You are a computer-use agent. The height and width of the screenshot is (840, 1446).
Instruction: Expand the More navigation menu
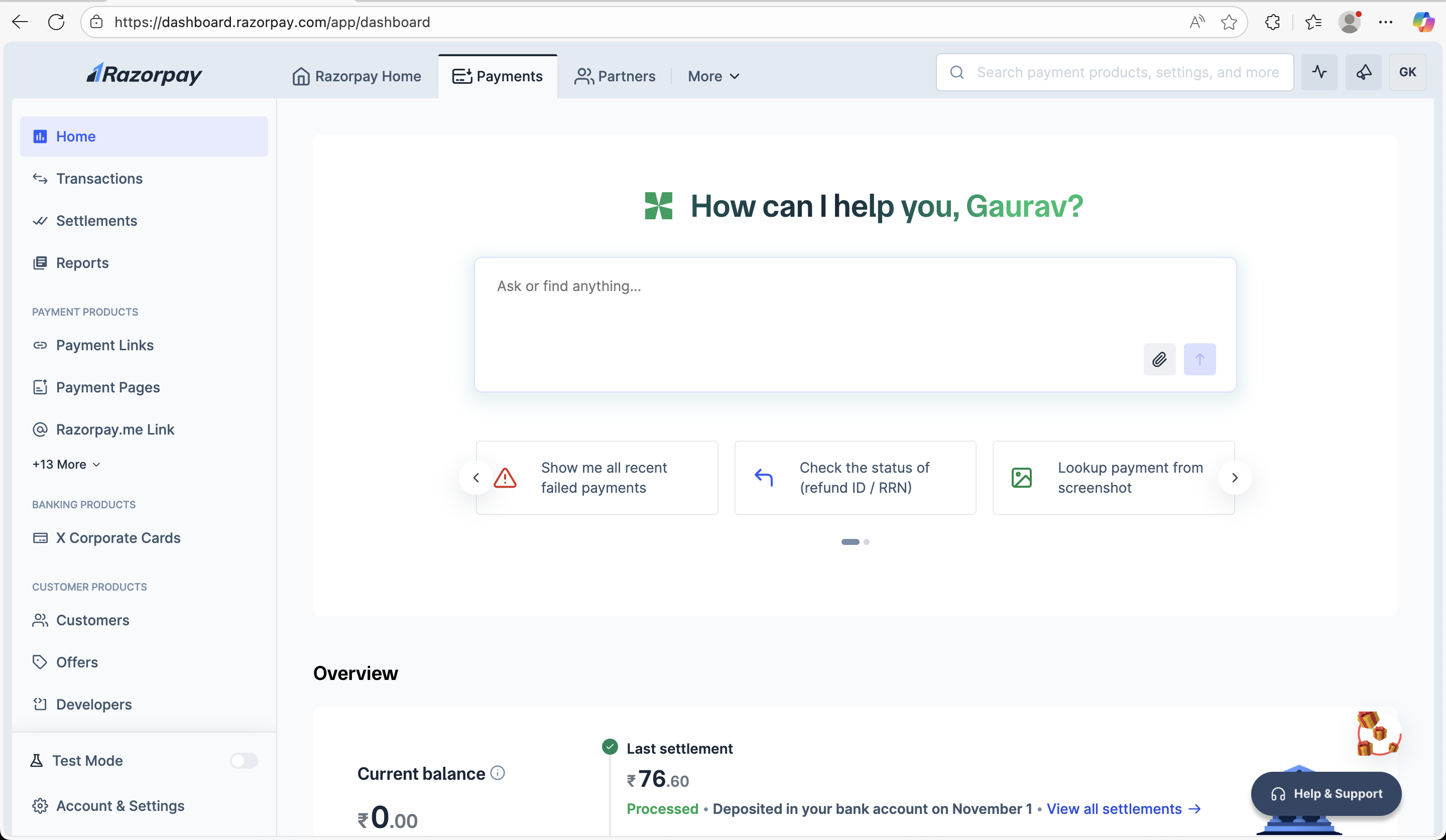(712, 76)
